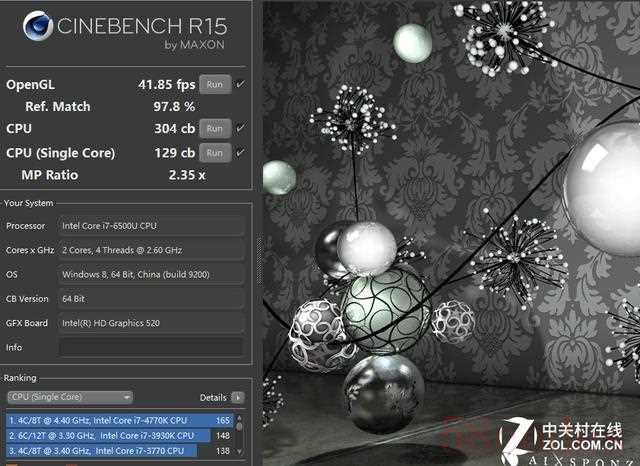
Task: Expand ranking Details with arrow button
Action: tap(237, 397)
